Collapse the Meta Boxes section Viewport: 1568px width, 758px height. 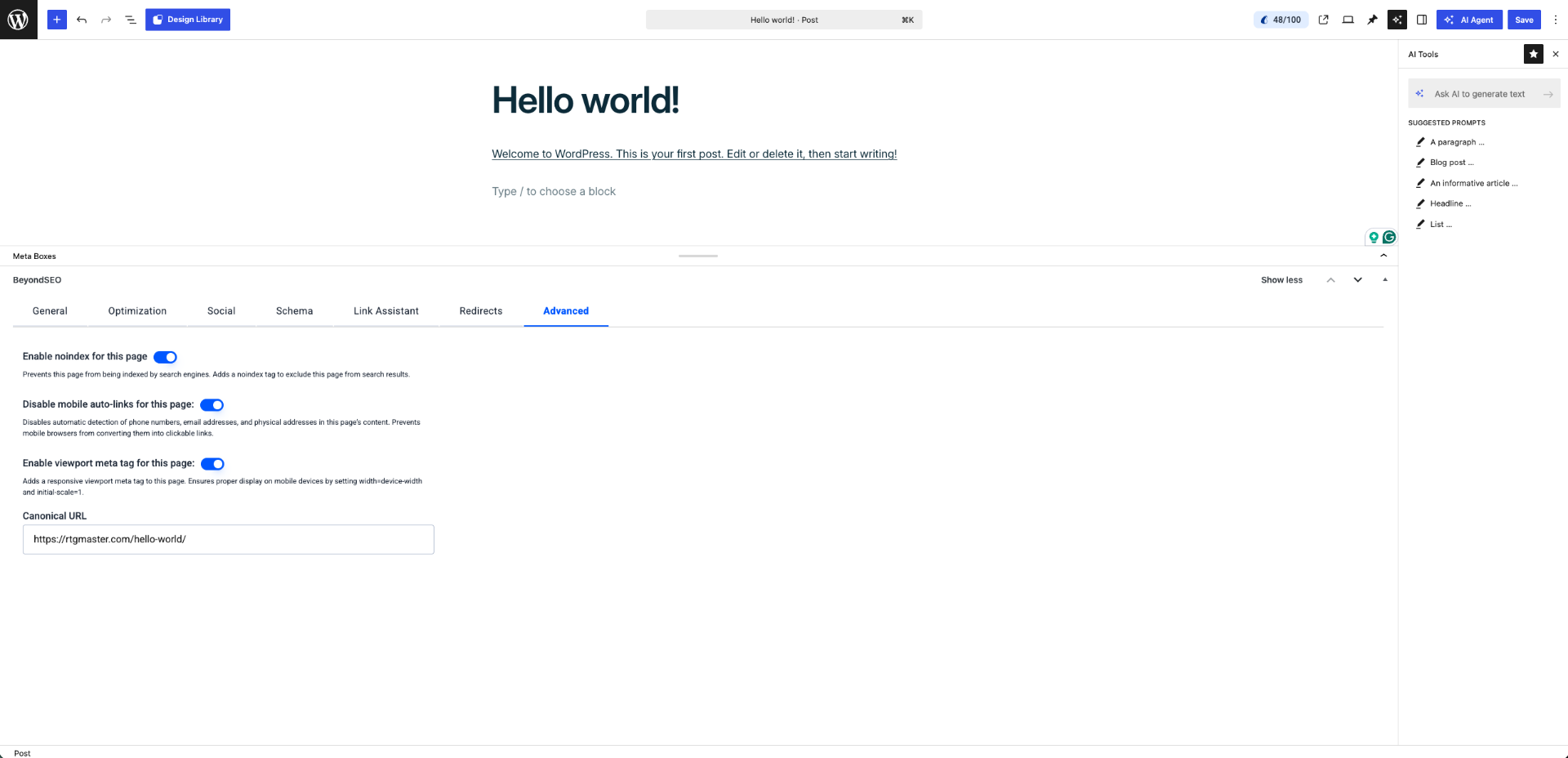pyautogui.click(x=1383, y=256)
